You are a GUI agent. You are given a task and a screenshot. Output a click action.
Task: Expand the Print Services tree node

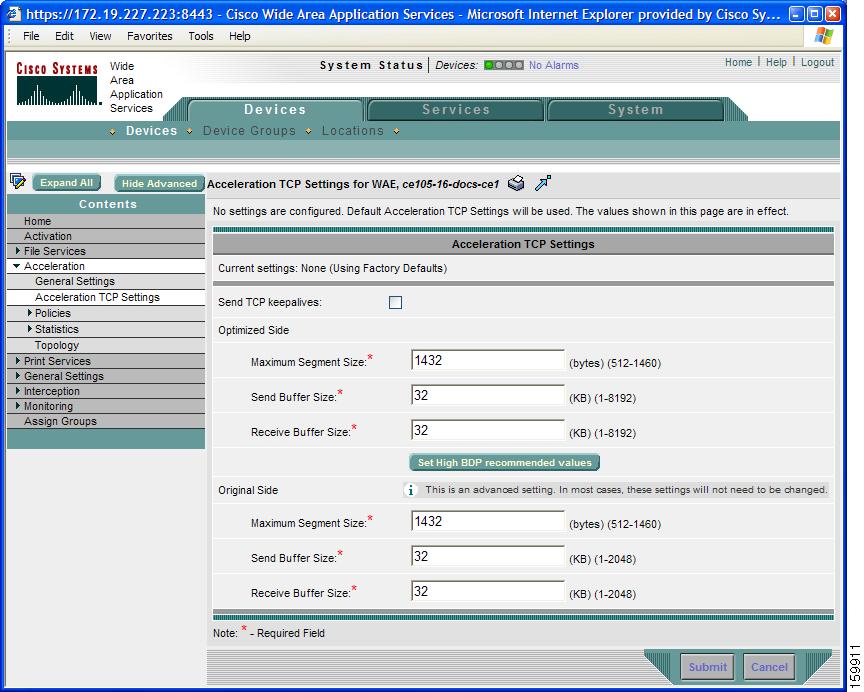coord(18,361)
